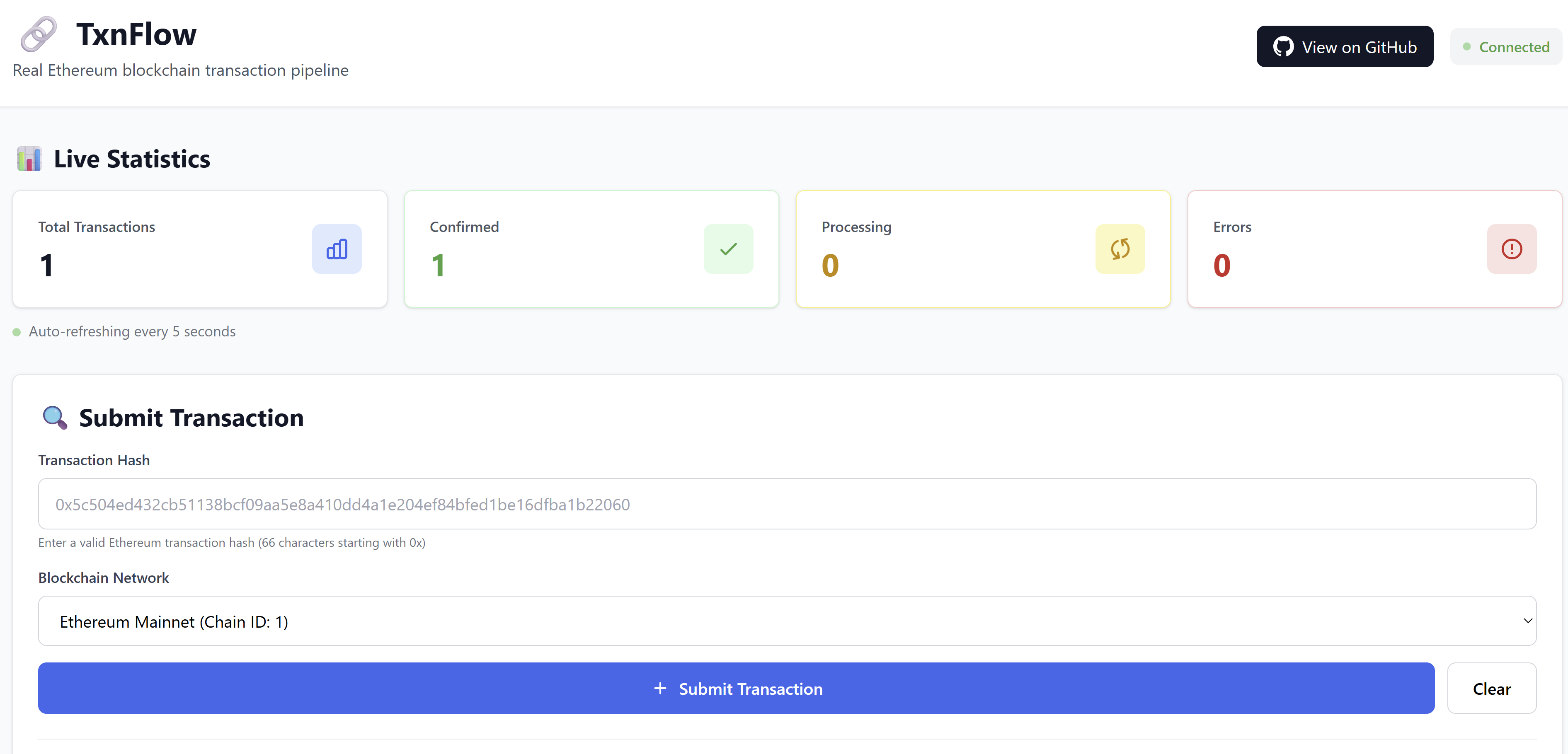Click the green Connected status dot
Viewport: 1568px width, 754px height.
(x=1466, y=47)
